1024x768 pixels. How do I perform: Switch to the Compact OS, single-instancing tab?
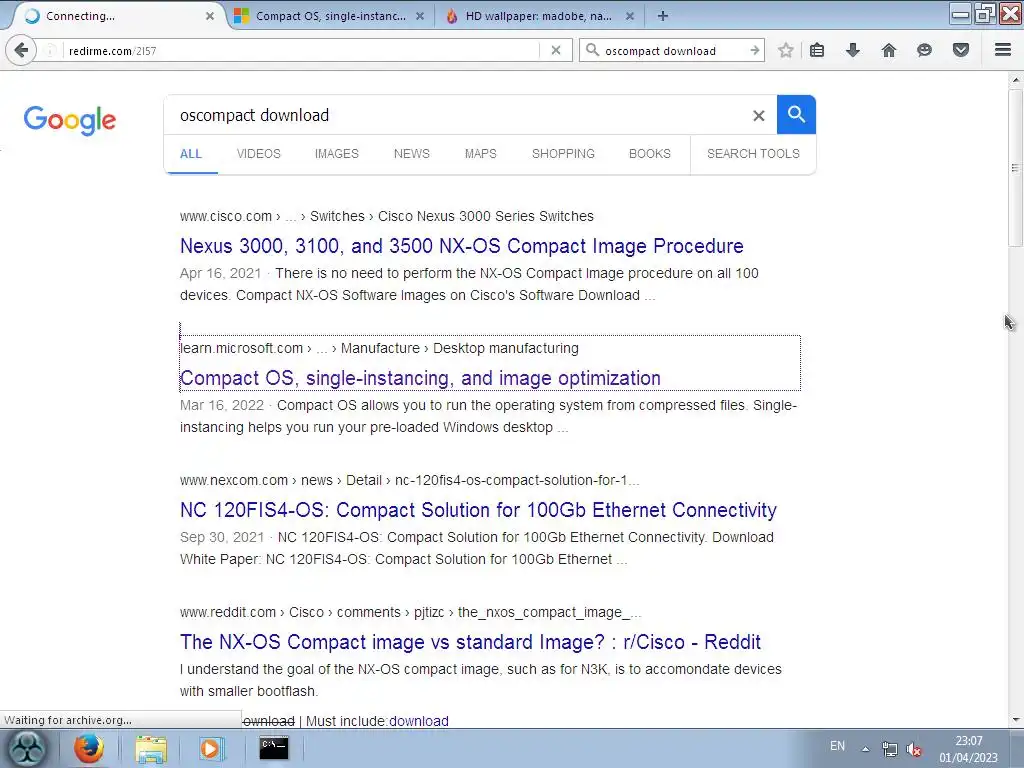(x=330, y=16)
